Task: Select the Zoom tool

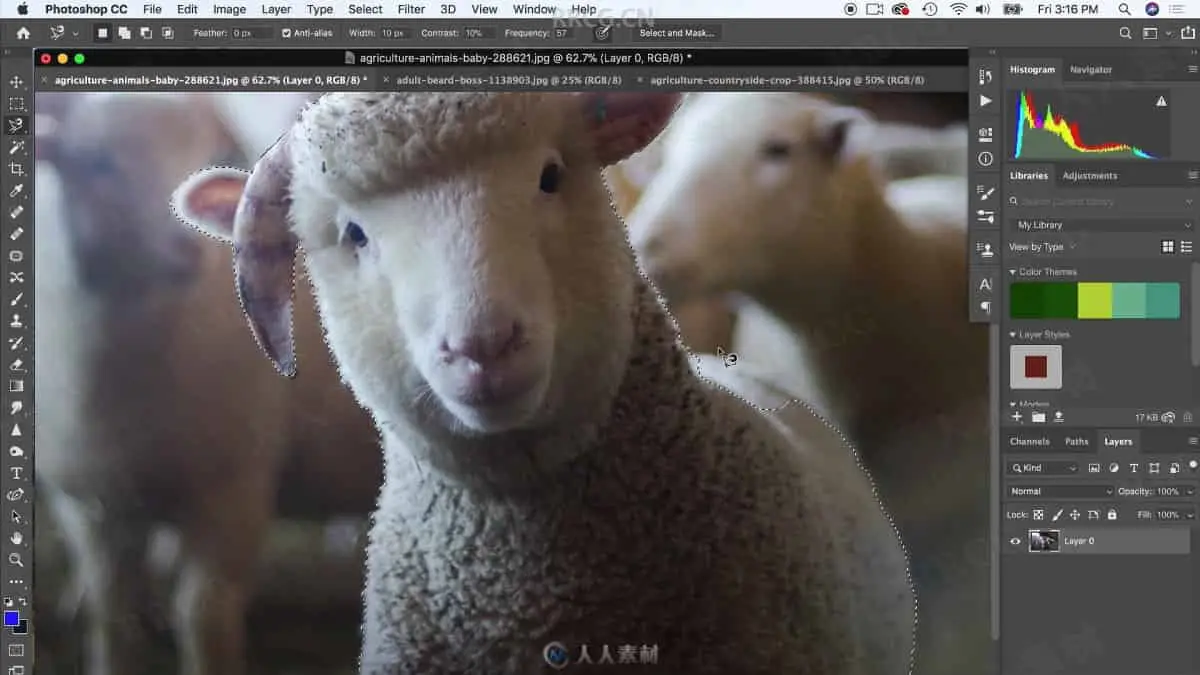Action: pyautogui.click(x=16, y=560)
